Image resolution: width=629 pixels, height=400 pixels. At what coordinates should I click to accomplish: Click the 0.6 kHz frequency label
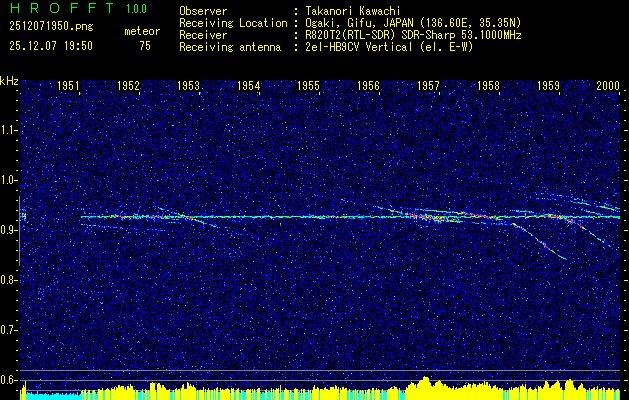(x=9, y=380)
